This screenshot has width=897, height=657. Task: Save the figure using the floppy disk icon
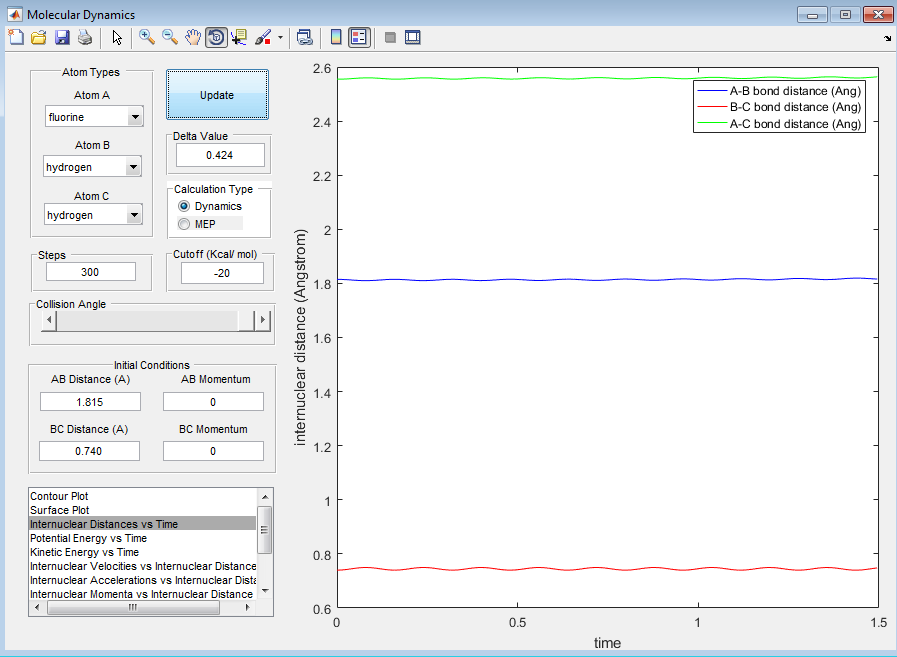click(x=62, y=37)
